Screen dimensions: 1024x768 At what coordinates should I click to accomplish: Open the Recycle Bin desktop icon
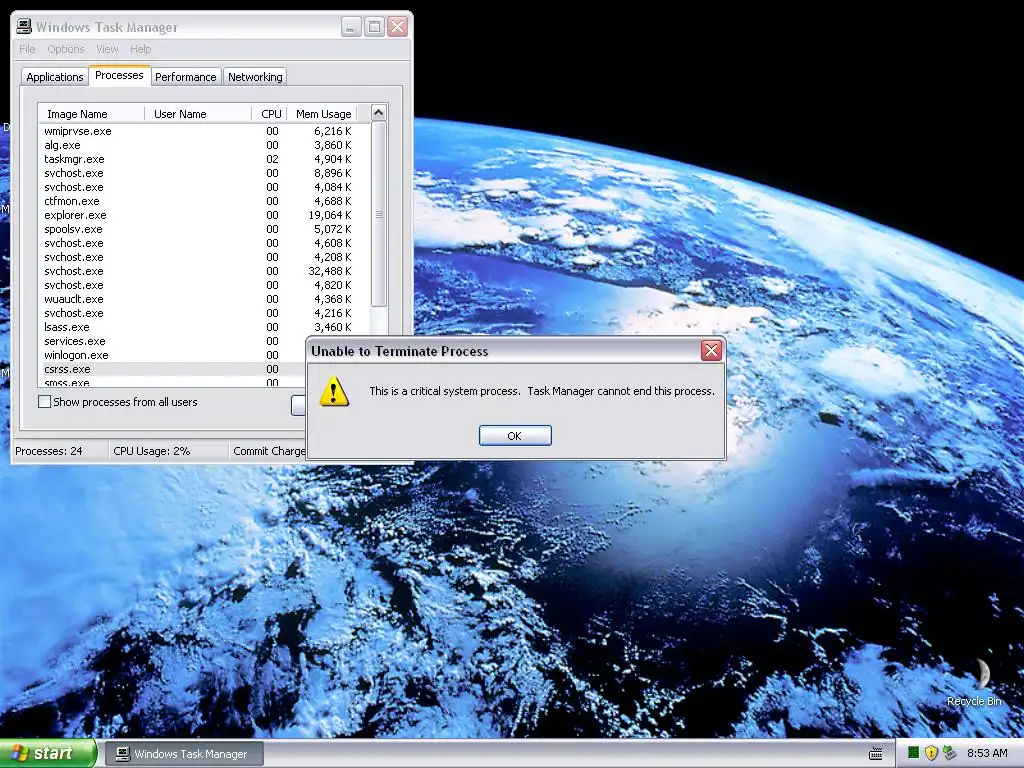point(974,682)
